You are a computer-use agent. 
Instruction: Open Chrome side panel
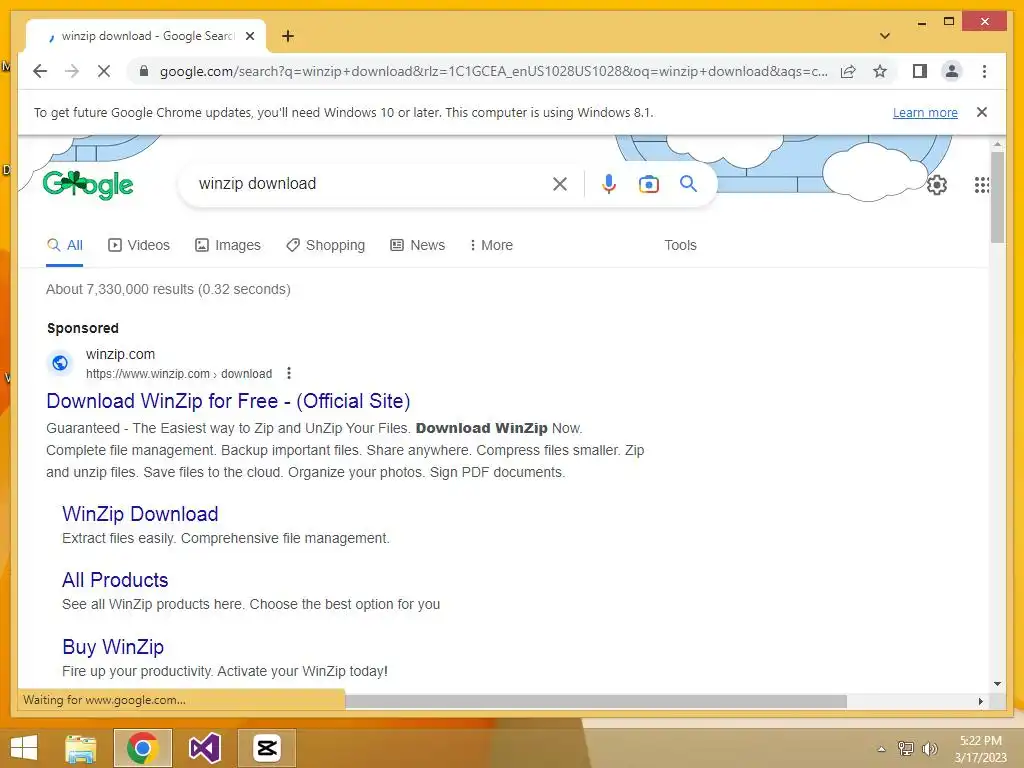click(x=920, y=71)
